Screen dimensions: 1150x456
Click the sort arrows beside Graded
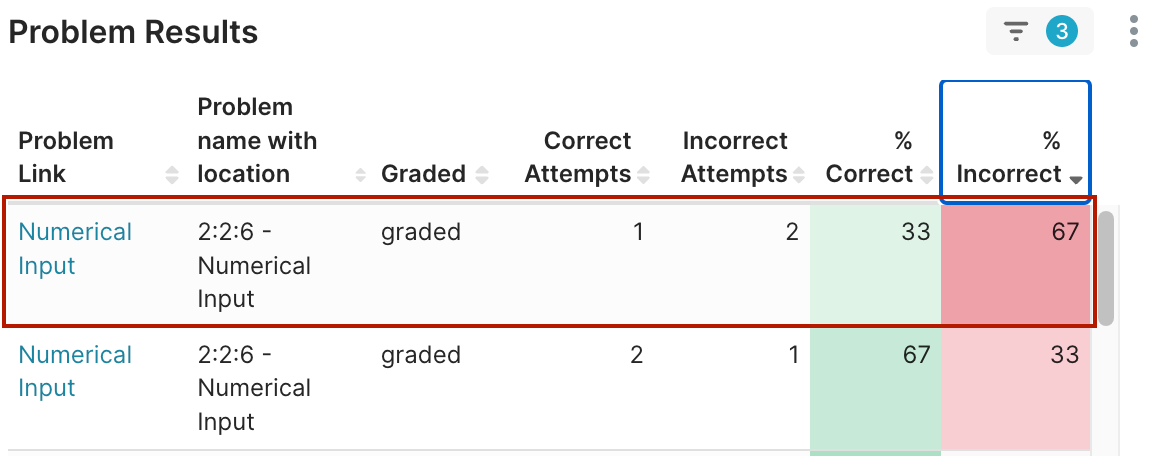pyautogui.click(x=482, y=175)
